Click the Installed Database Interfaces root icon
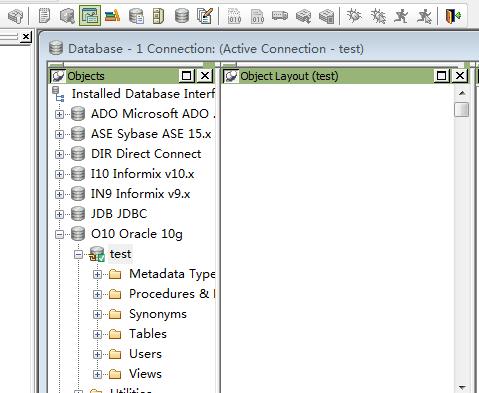The width and height of the screenshot is (479, 393). point(58,94)
